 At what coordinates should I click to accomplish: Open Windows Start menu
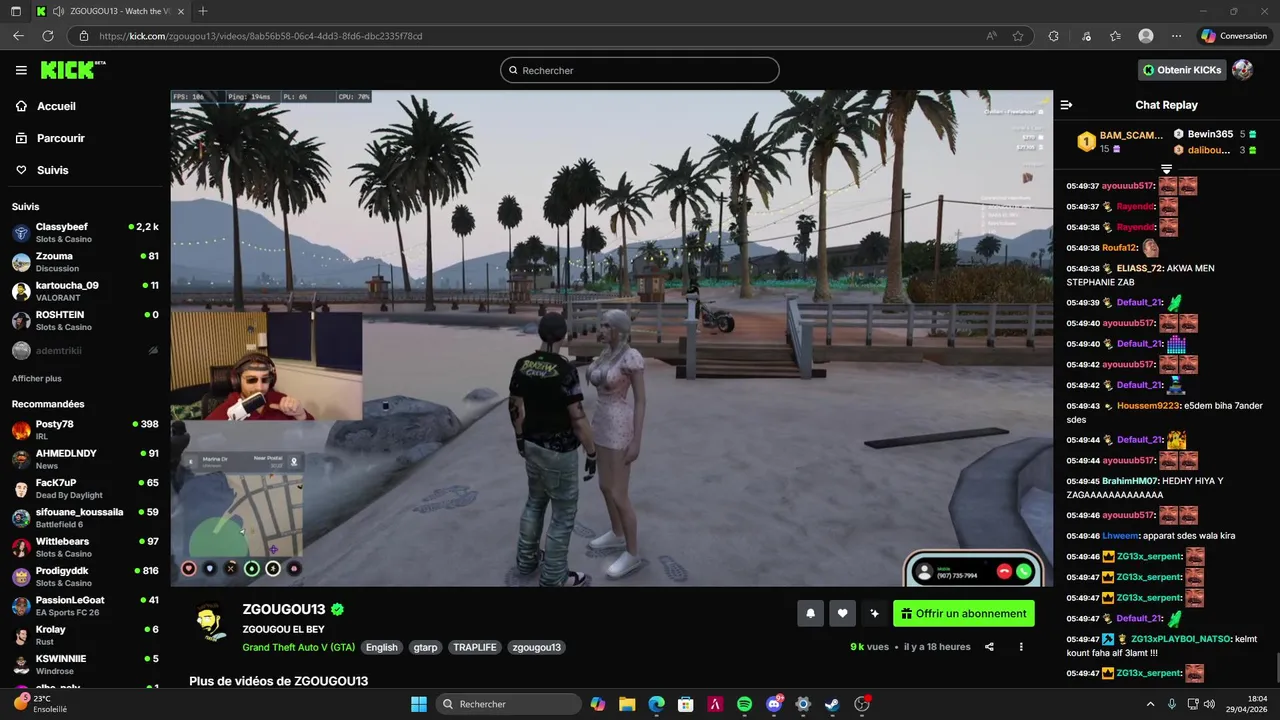[419, 704]
